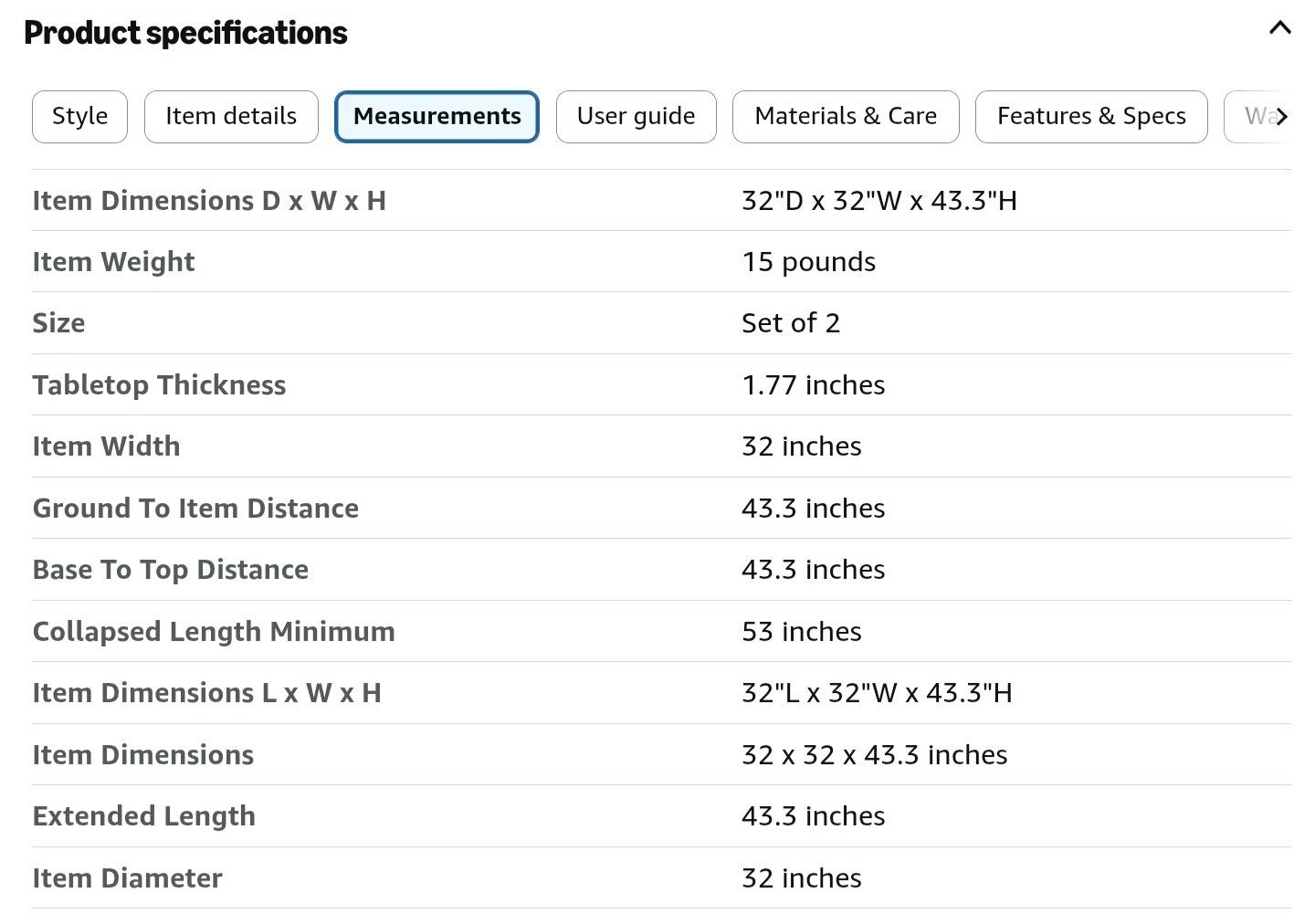This screenshot has width=1315, height=924.
Task: Click the Set of 2 size value
Action: [x=790, y=323]
